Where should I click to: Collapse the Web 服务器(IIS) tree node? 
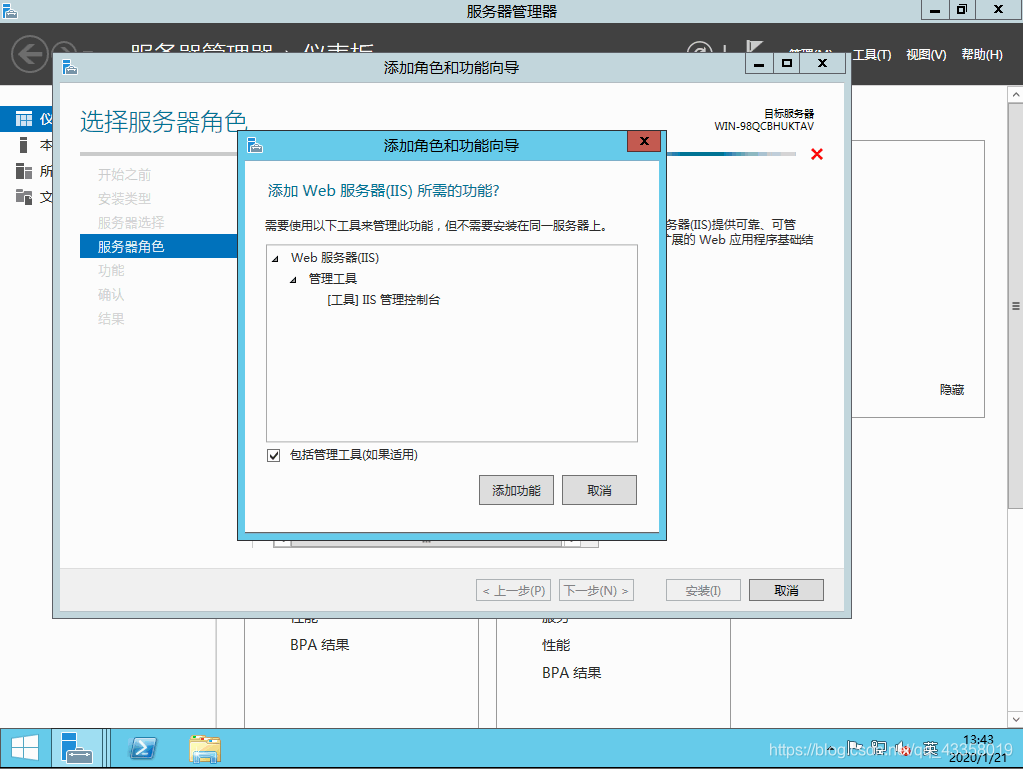click(275, 259)
